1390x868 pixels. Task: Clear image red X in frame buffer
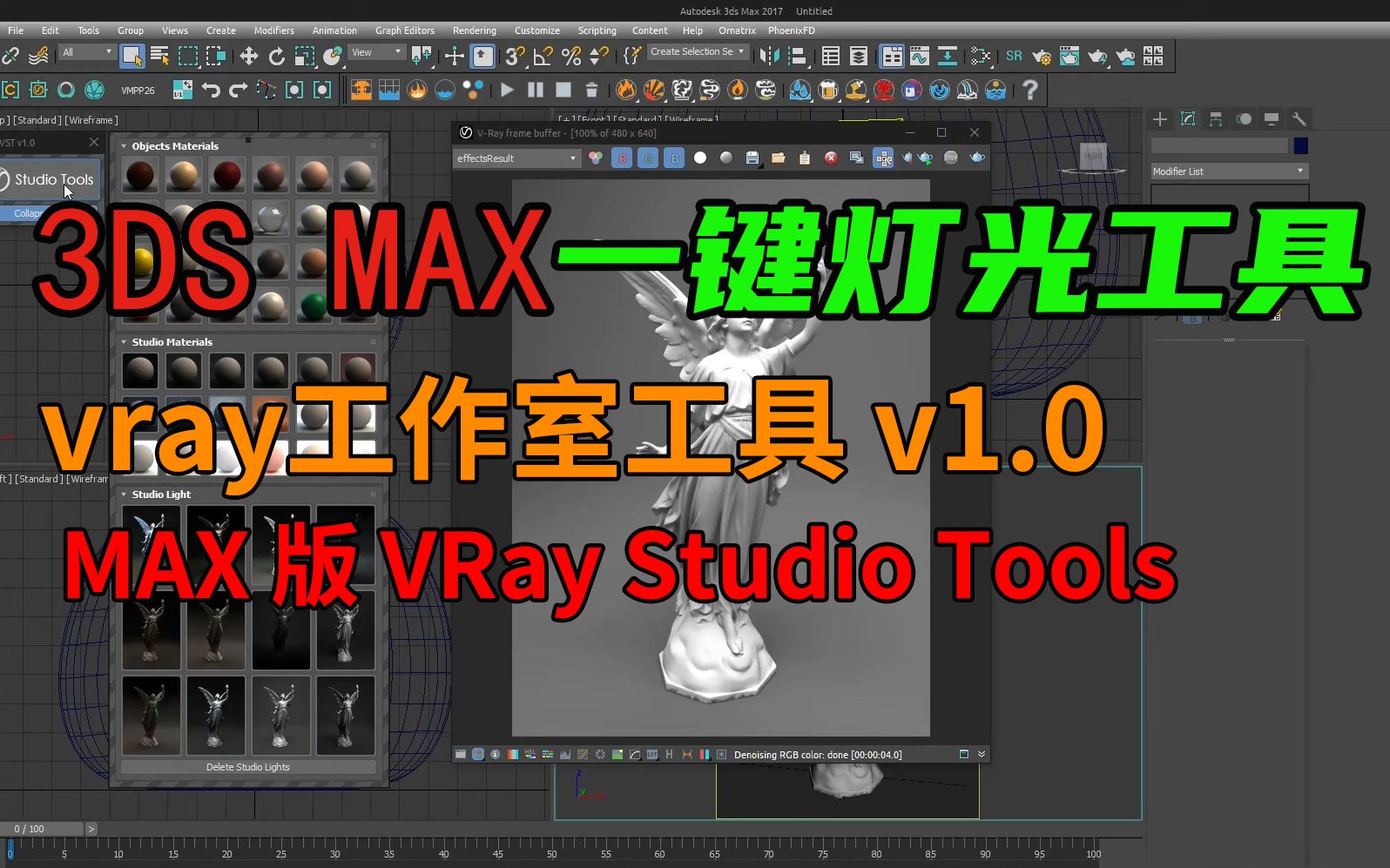831,158
